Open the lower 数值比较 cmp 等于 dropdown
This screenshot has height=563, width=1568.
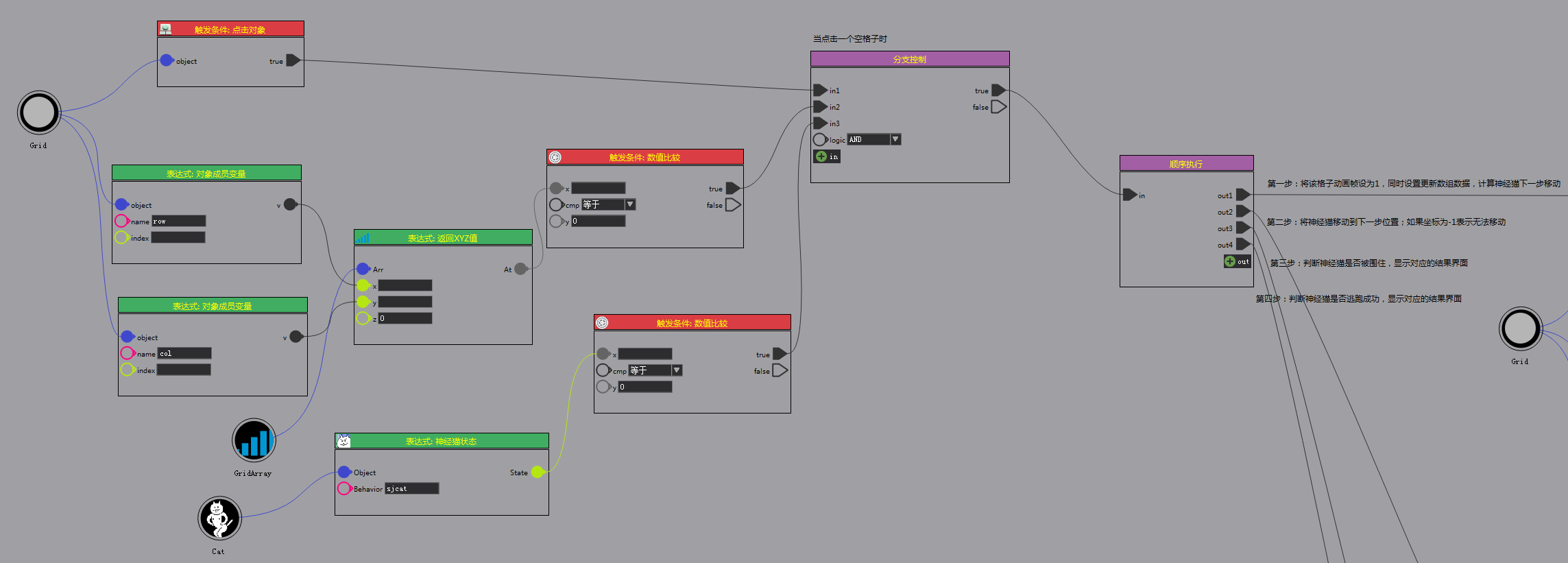tap(677, 370)
